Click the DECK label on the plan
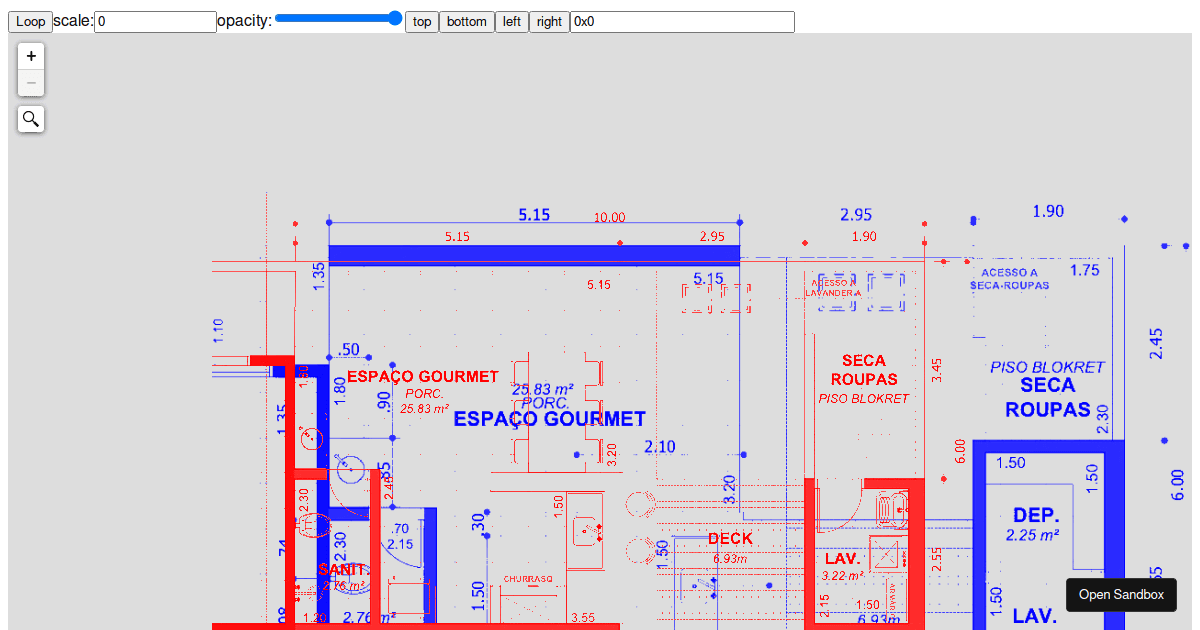This screenshot has width=1200, height=630. [x=729, y=538]
